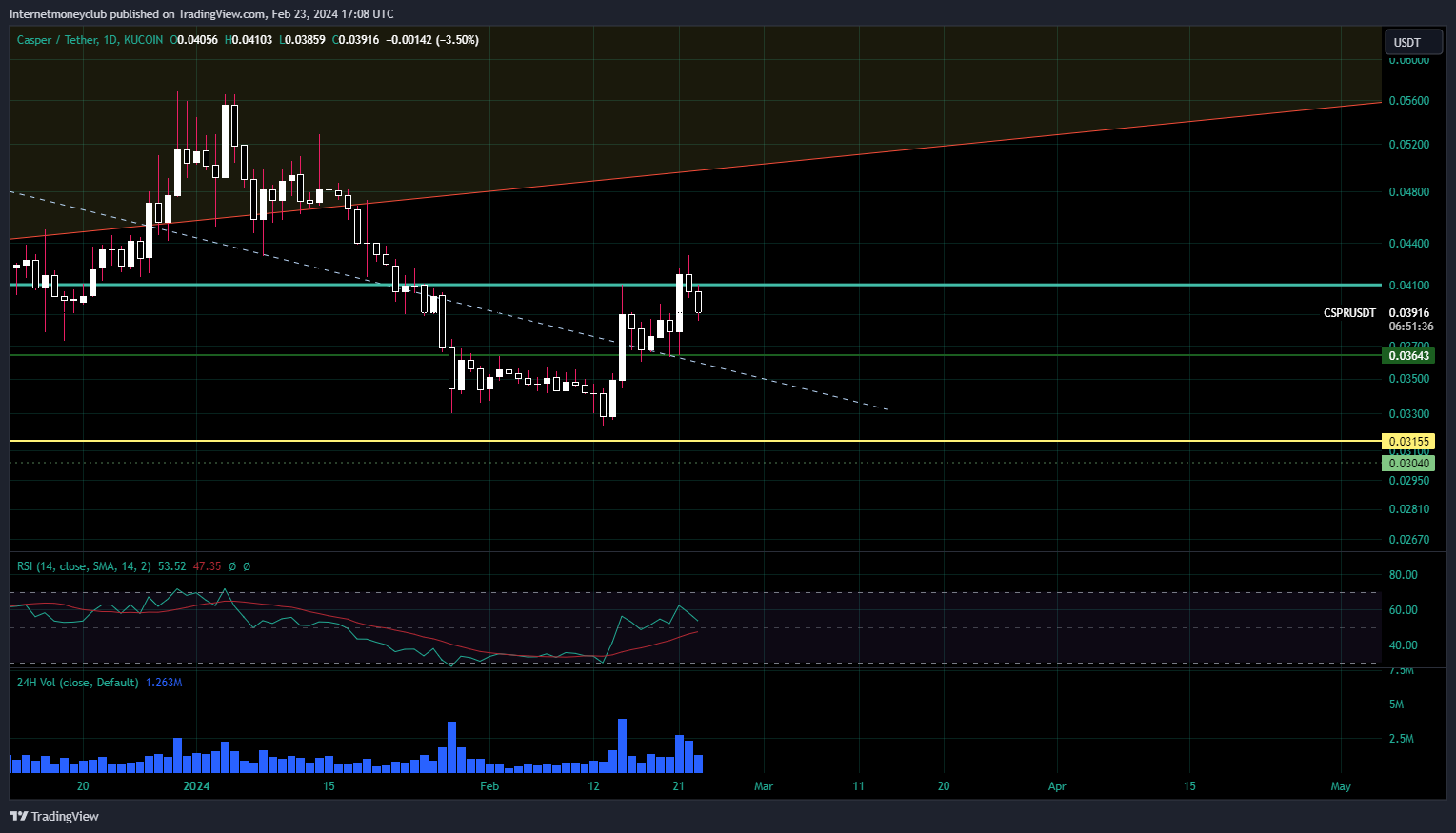Click the 0.03300 price axis label
1456x833 pixels.
(1408, 414)
